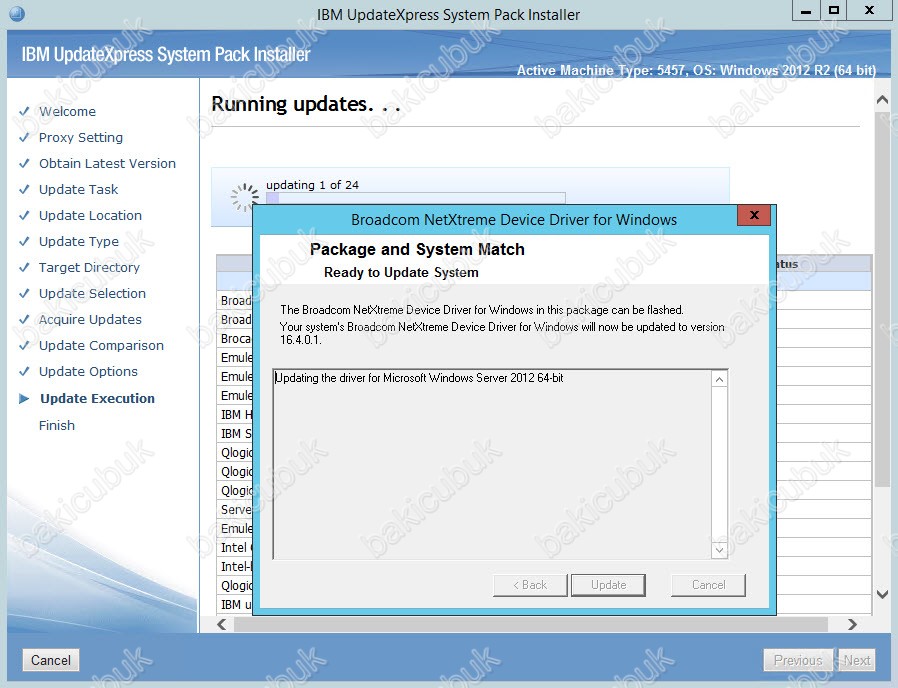Click the Next button in installer
This screenshot has height=688, width=898.
click(856, 660)
